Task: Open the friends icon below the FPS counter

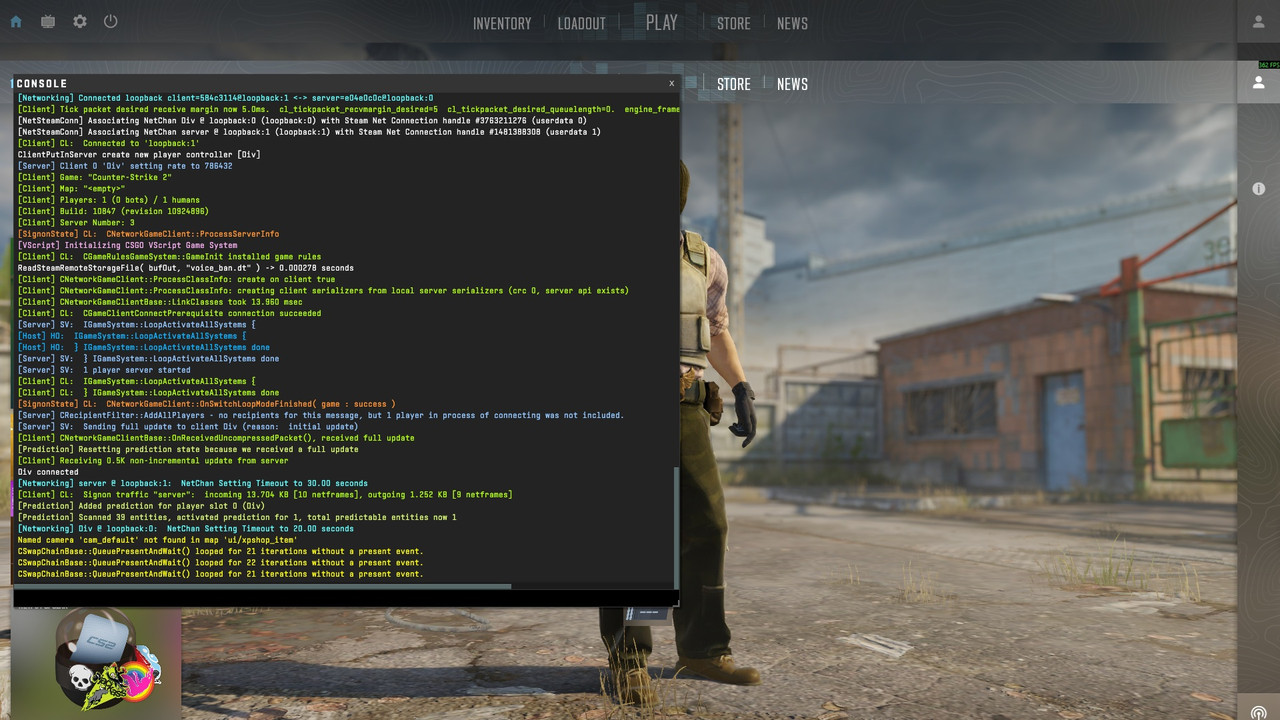Action: point(1259,83)
